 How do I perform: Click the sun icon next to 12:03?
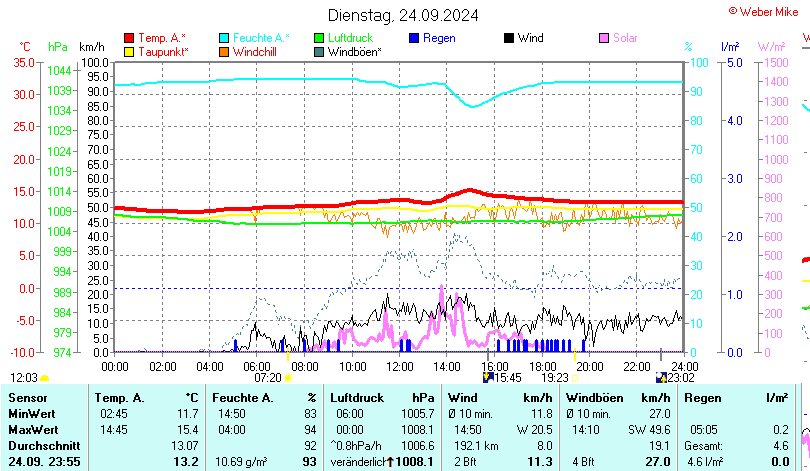coord(44,378)
